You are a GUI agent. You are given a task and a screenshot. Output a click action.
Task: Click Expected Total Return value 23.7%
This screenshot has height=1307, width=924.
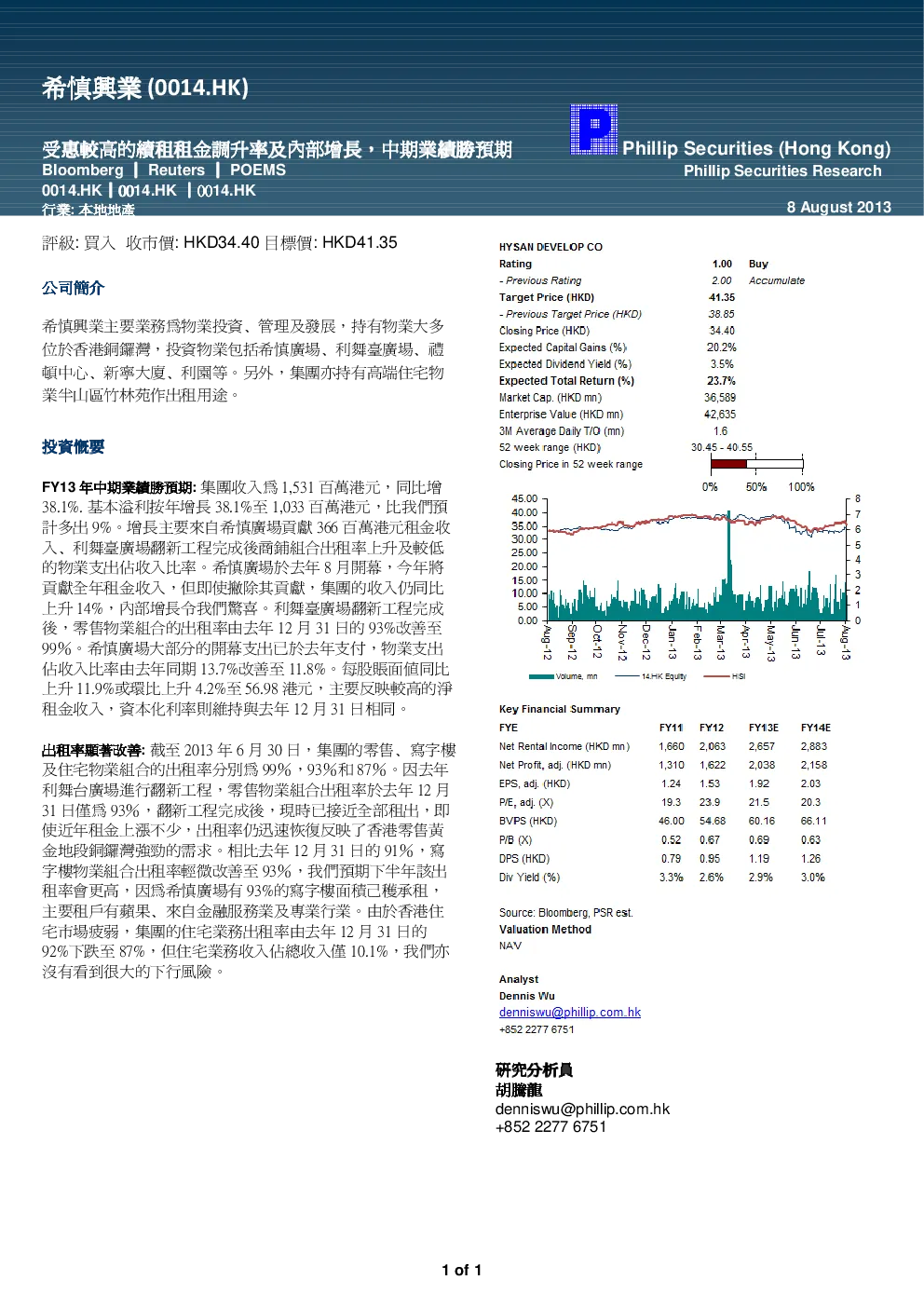click(x=722, y=381)
